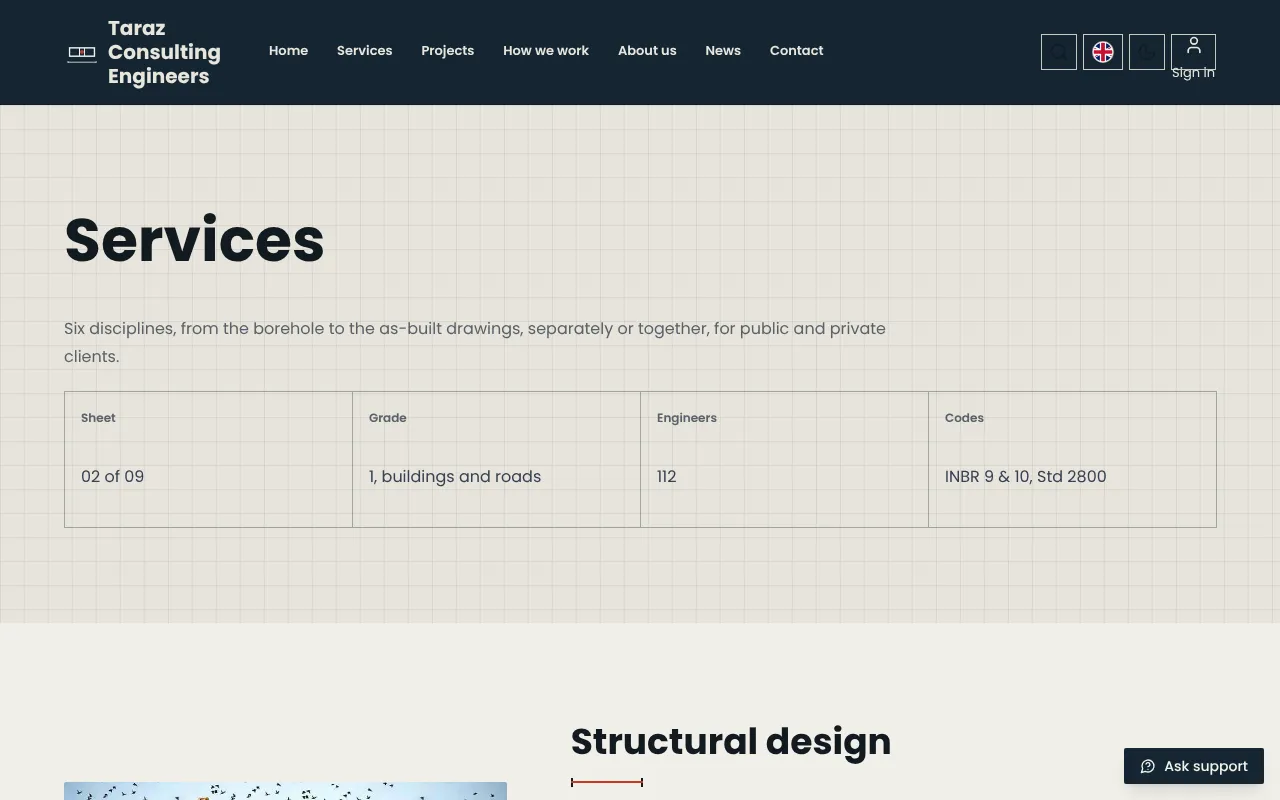This screenshot has height=800, width=1280.
Task: Open the Contact menu item
Action: (796, 51)
